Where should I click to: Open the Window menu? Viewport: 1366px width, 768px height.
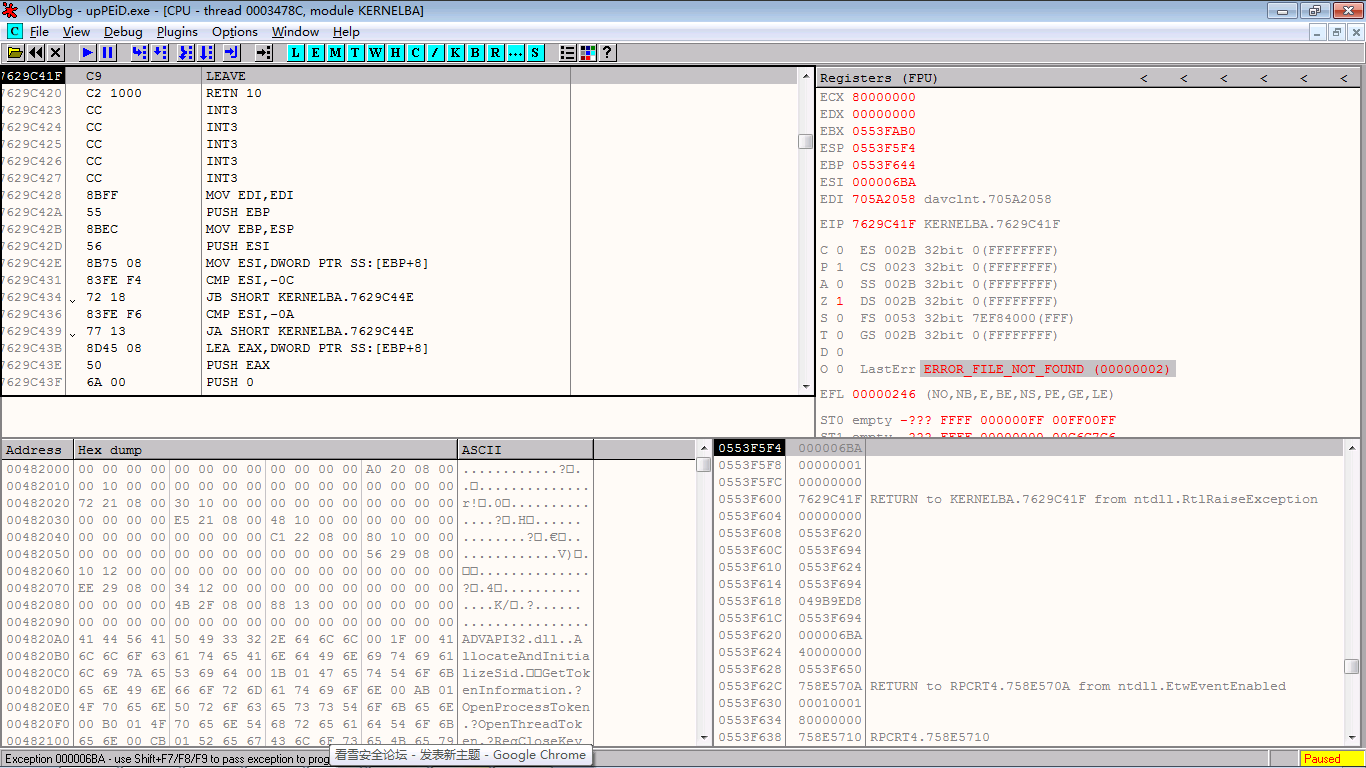(x=296, y=32)
